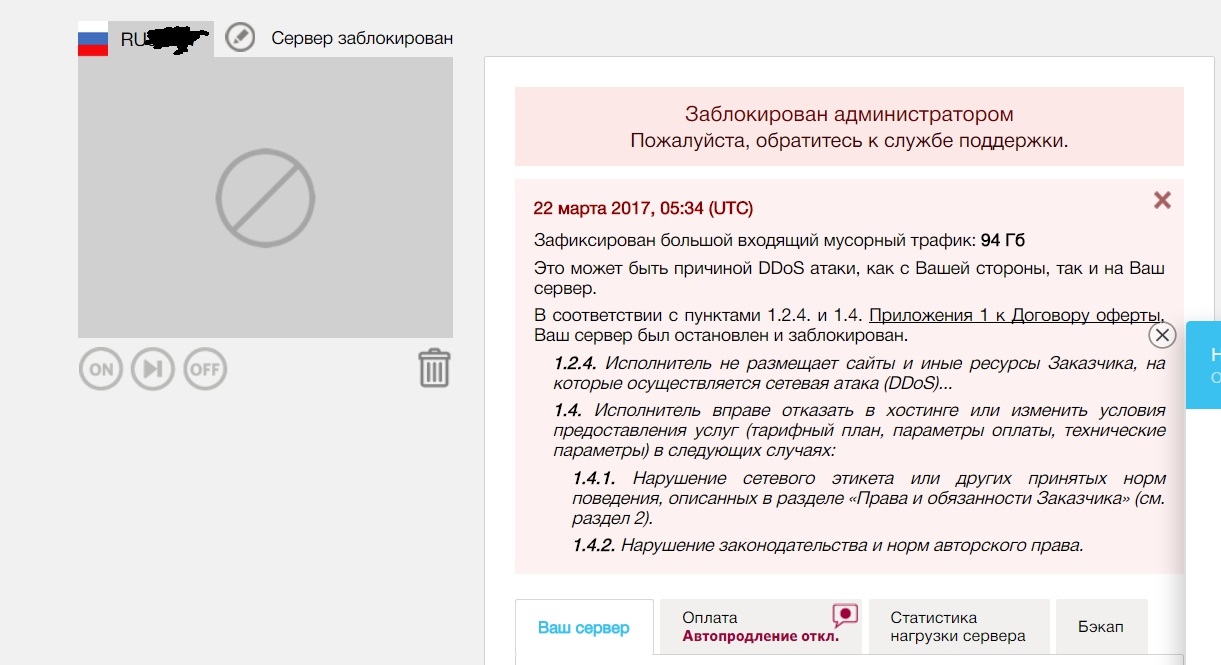Image resolution: width=1221 pixels, height=665 pixels.
Task: Open the alert bubble icon on Оплата tab
Action: [845, 615]
